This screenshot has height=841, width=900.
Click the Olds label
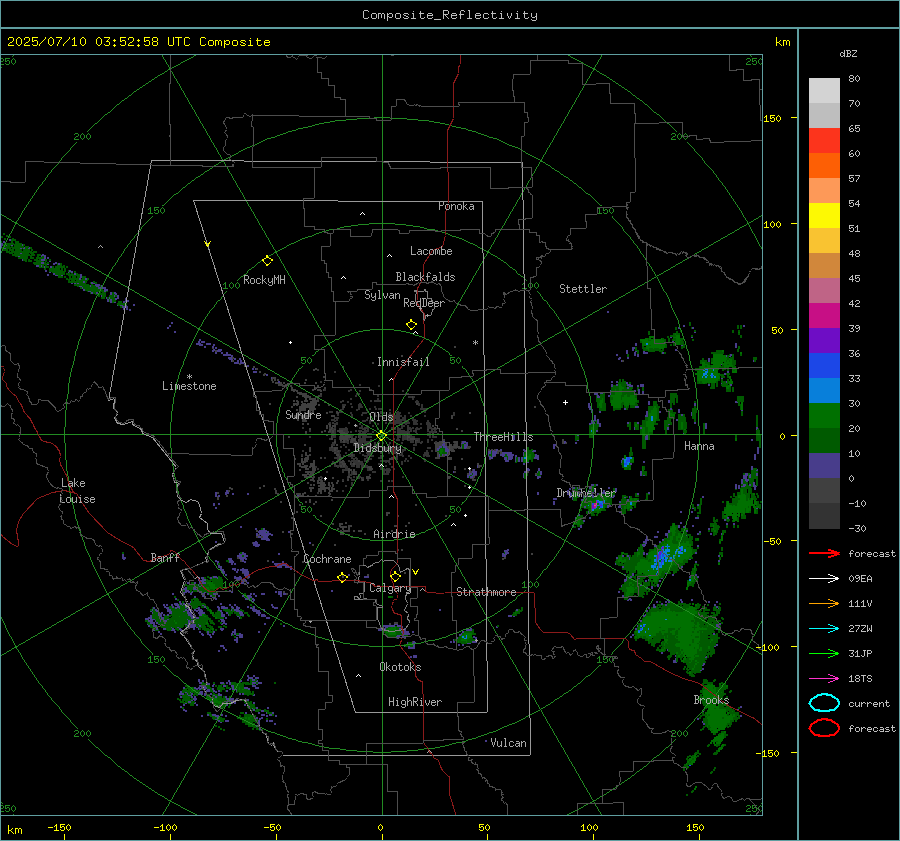[381, 417]
